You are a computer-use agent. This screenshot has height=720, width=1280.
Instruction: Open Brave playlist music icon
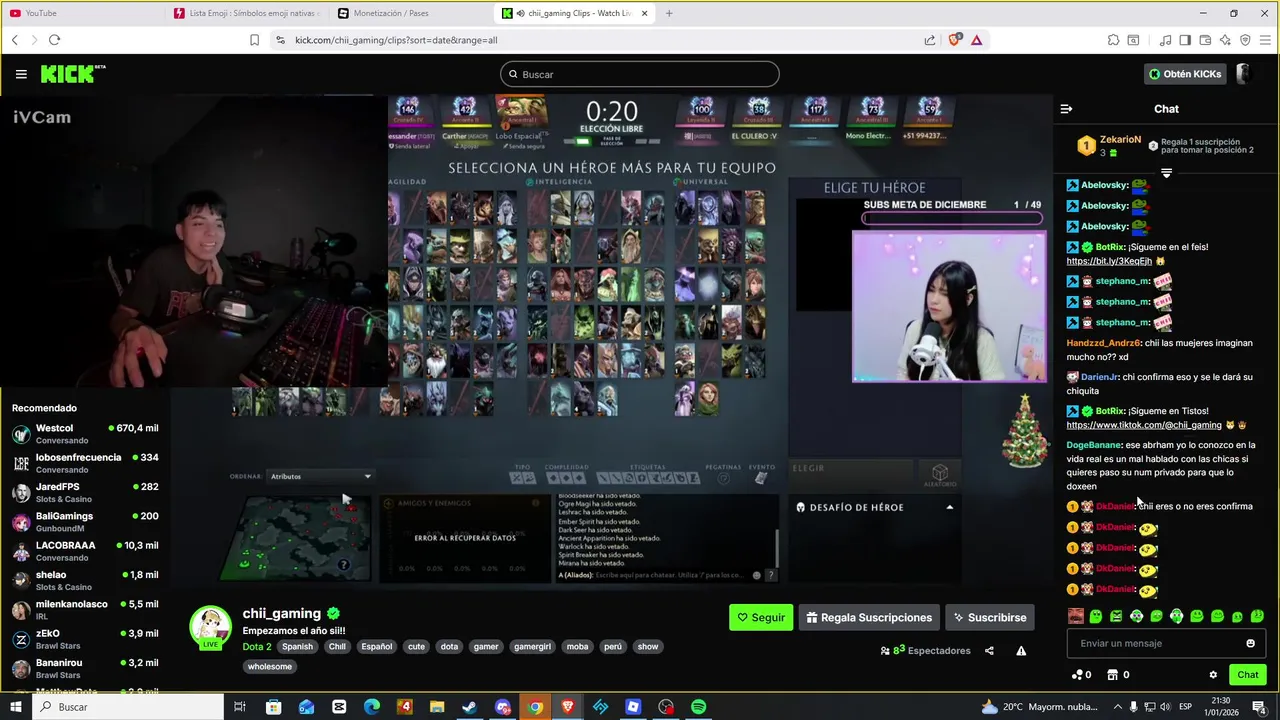pyautogui.click(x=1165, y=40)
